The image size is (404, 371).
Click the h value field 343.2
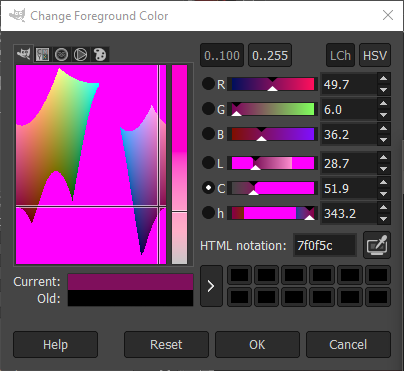click(x=349, y=213)
